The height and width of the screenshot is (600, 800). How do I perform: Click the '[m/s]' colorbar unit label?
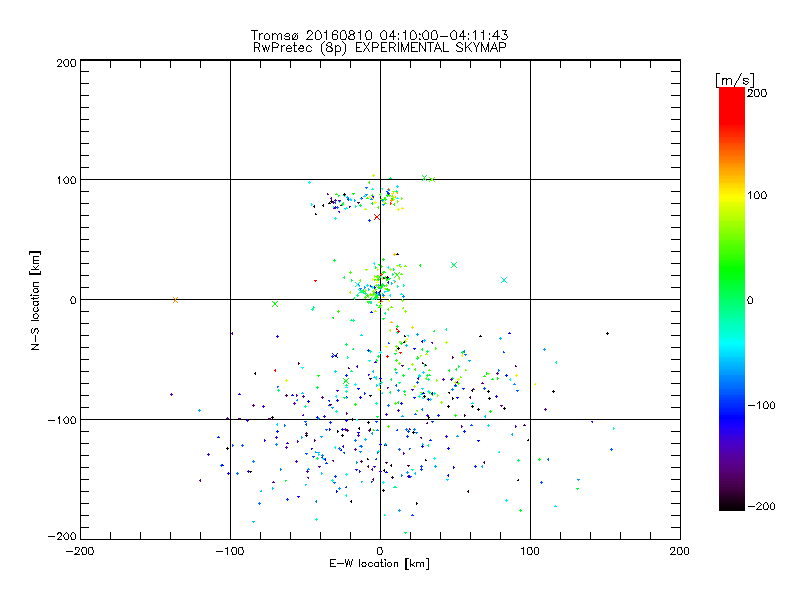coord(735,80)
